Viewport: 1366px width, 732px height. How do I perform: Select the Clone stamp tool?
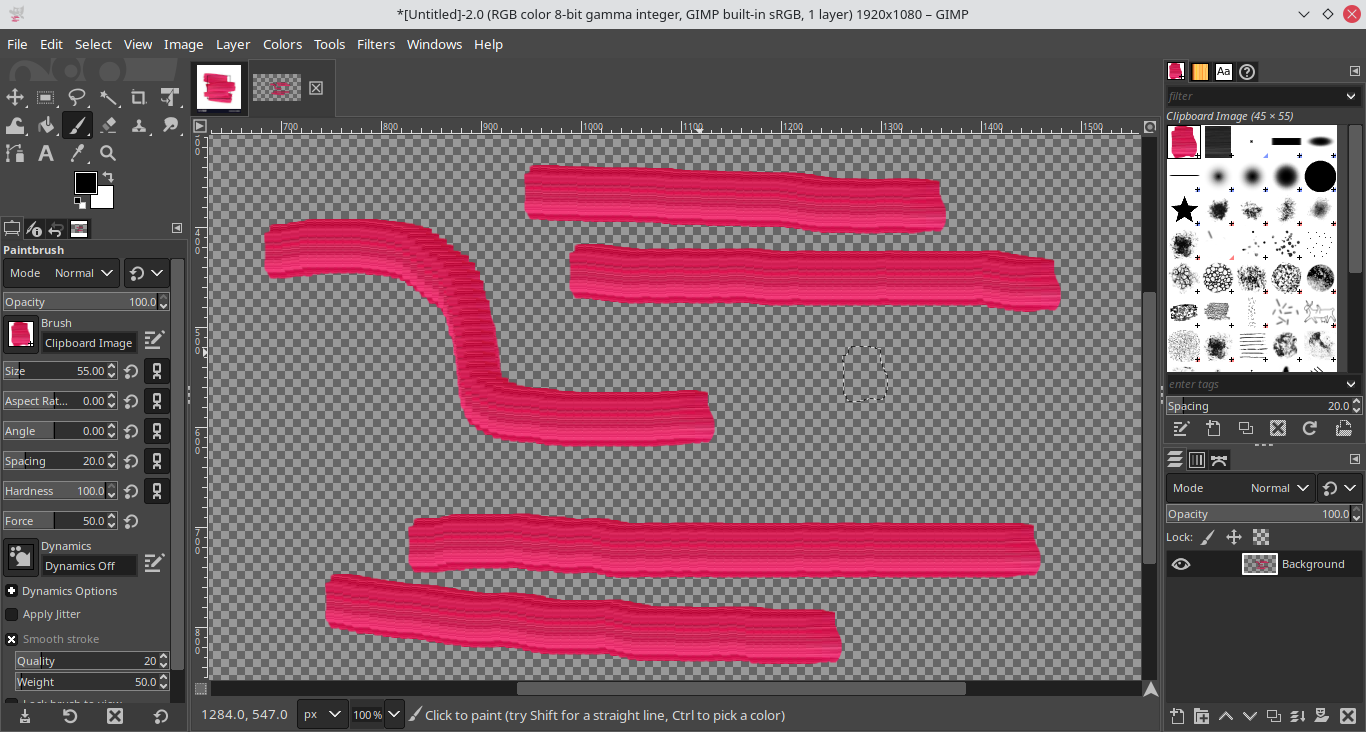coord(139,125)
